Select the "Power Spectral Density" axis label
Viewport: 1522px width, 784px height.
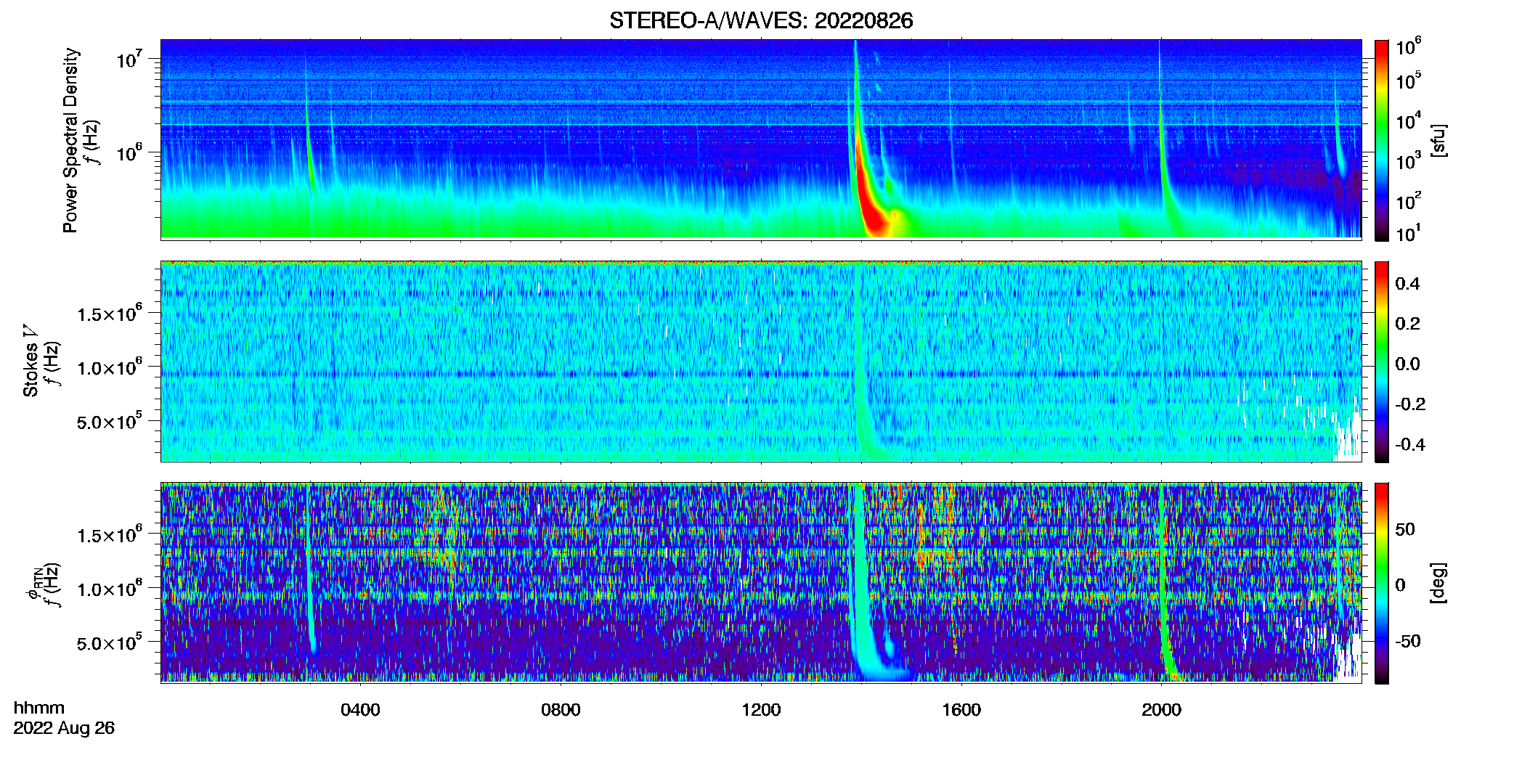click(x=70, y=140)
